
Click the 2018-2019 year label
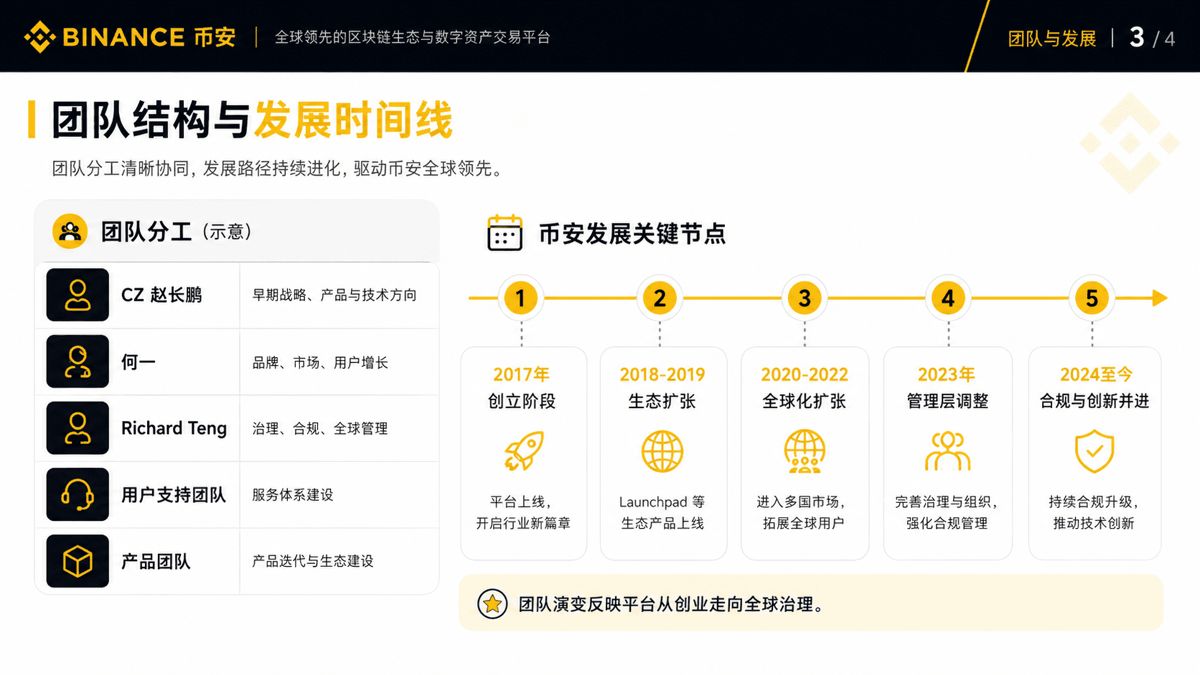662,374
